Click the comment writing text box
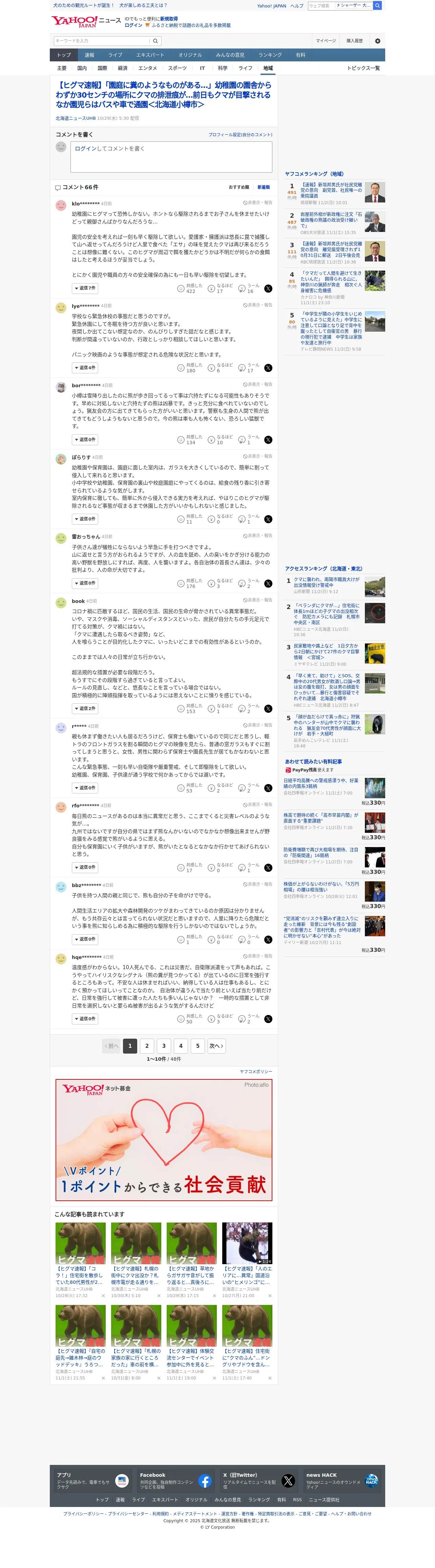This screenshot has width=435, height=1568. coord(171,157)
